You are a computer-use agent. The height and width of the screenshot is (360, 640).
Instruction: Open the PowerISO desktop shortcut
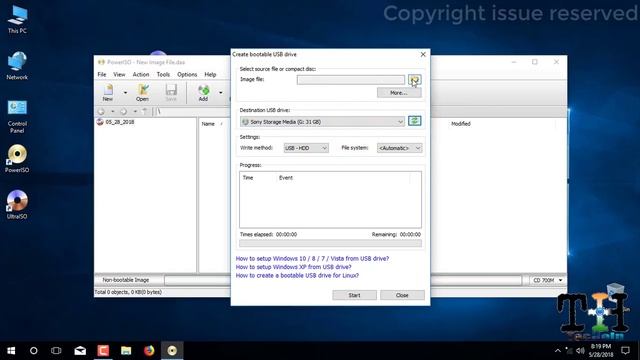coord(17,159)
